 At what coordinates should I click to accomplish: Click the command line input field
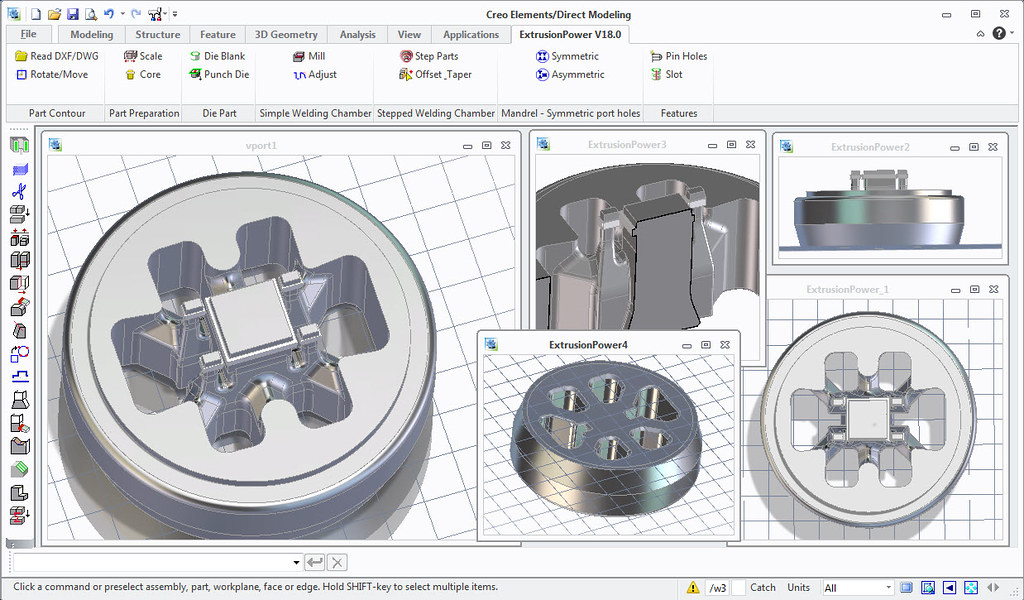pyautogui.click(x=152, y=562)
